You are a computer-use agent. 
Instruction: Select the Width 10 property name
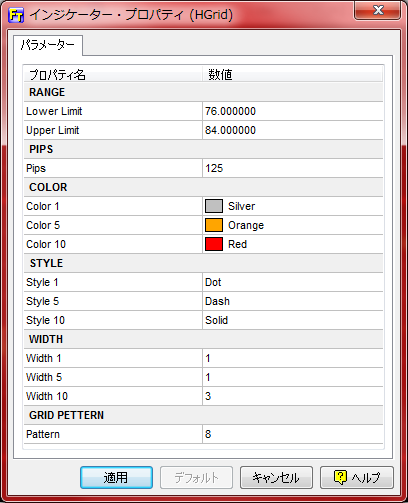click(x=47, y=396)
